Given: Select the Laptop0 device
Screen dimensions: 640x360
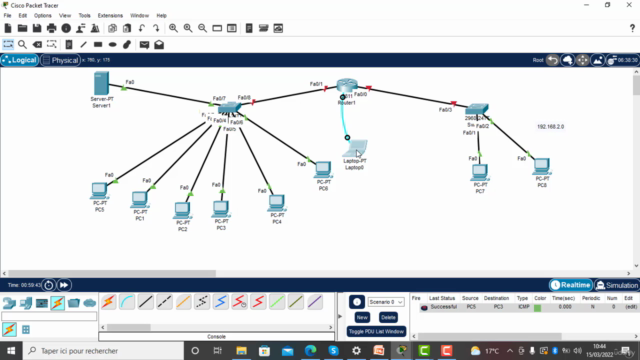Looking at the screenshot, I should coord(355,149).
